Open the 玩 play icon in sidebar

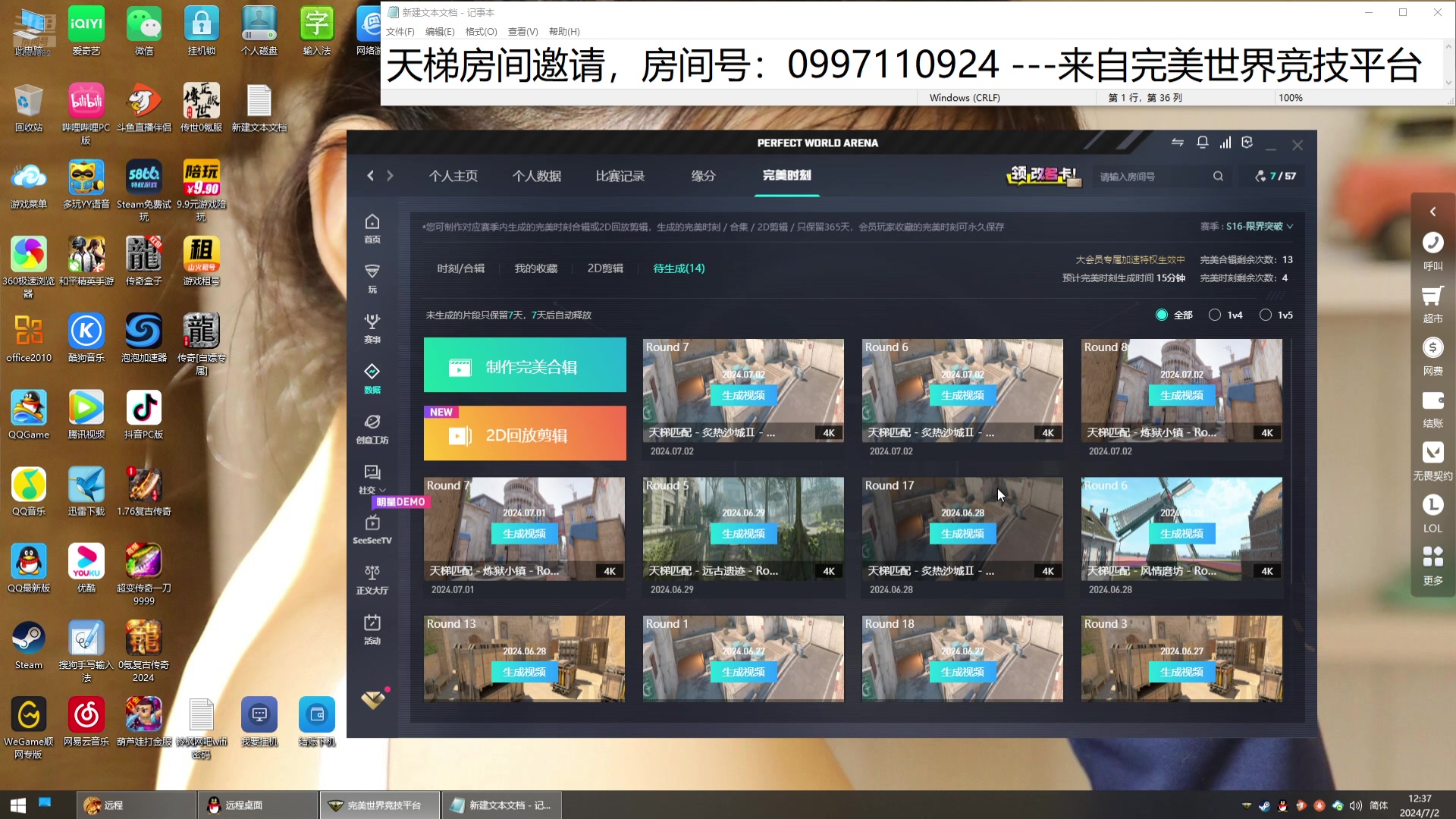(x=372, y=278)
